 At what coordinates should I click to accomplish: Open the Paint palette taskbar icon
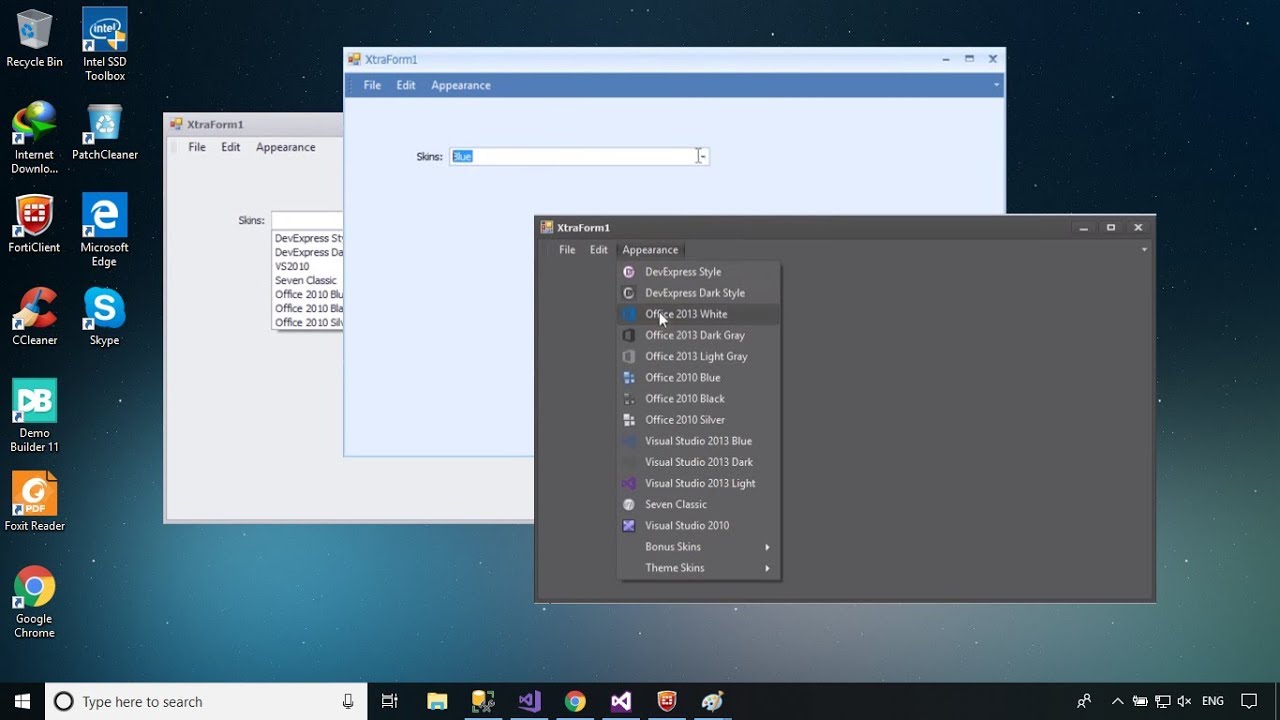(713, 701)
